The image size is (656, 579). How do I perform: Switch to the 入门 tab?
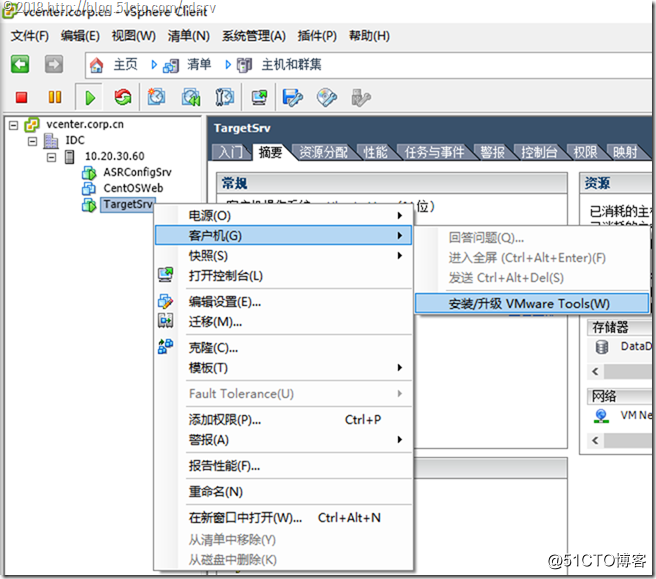tap(231, 152)
